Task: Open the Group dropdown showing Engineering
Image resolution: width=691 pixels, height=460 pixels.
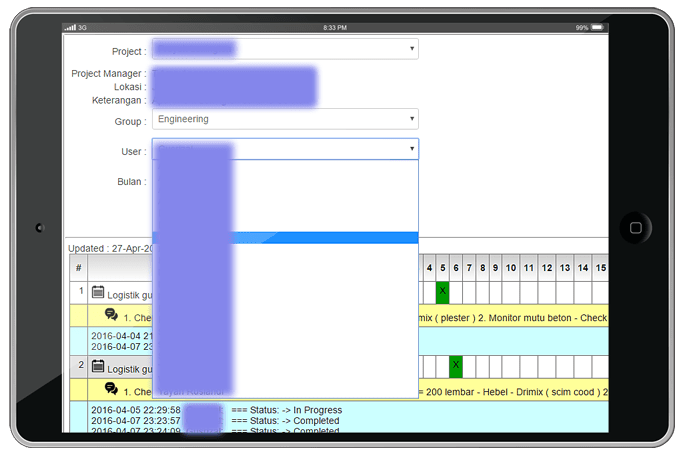Action: [x=285, y=120]
